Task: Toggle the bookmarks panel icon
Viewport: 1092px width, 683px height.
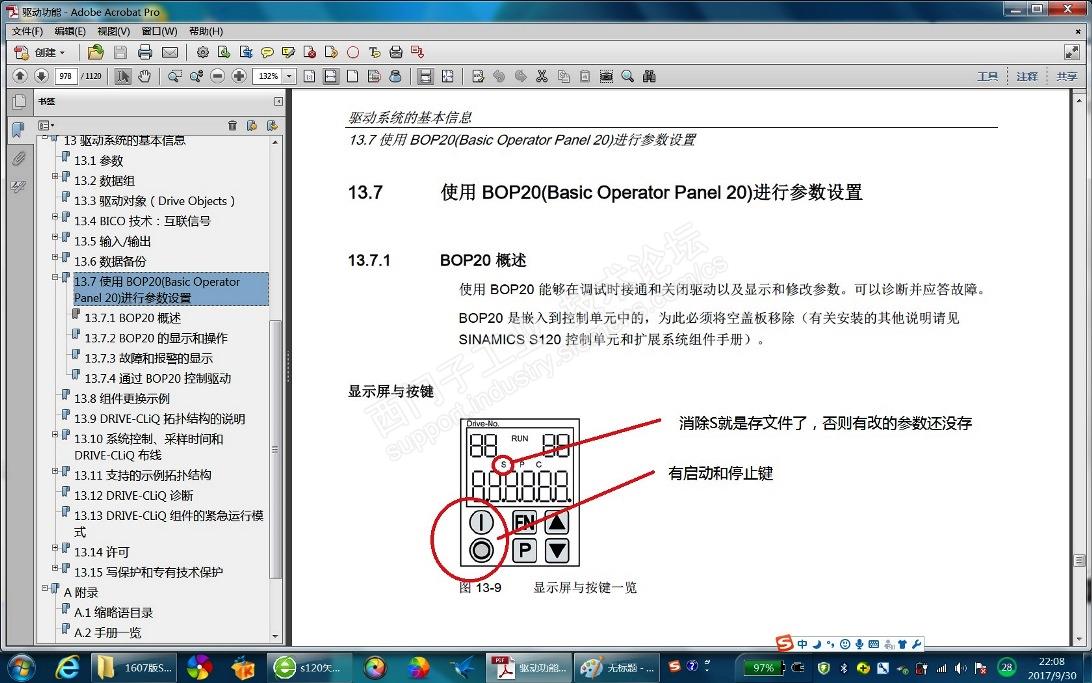Action: (x=18, y=129)
